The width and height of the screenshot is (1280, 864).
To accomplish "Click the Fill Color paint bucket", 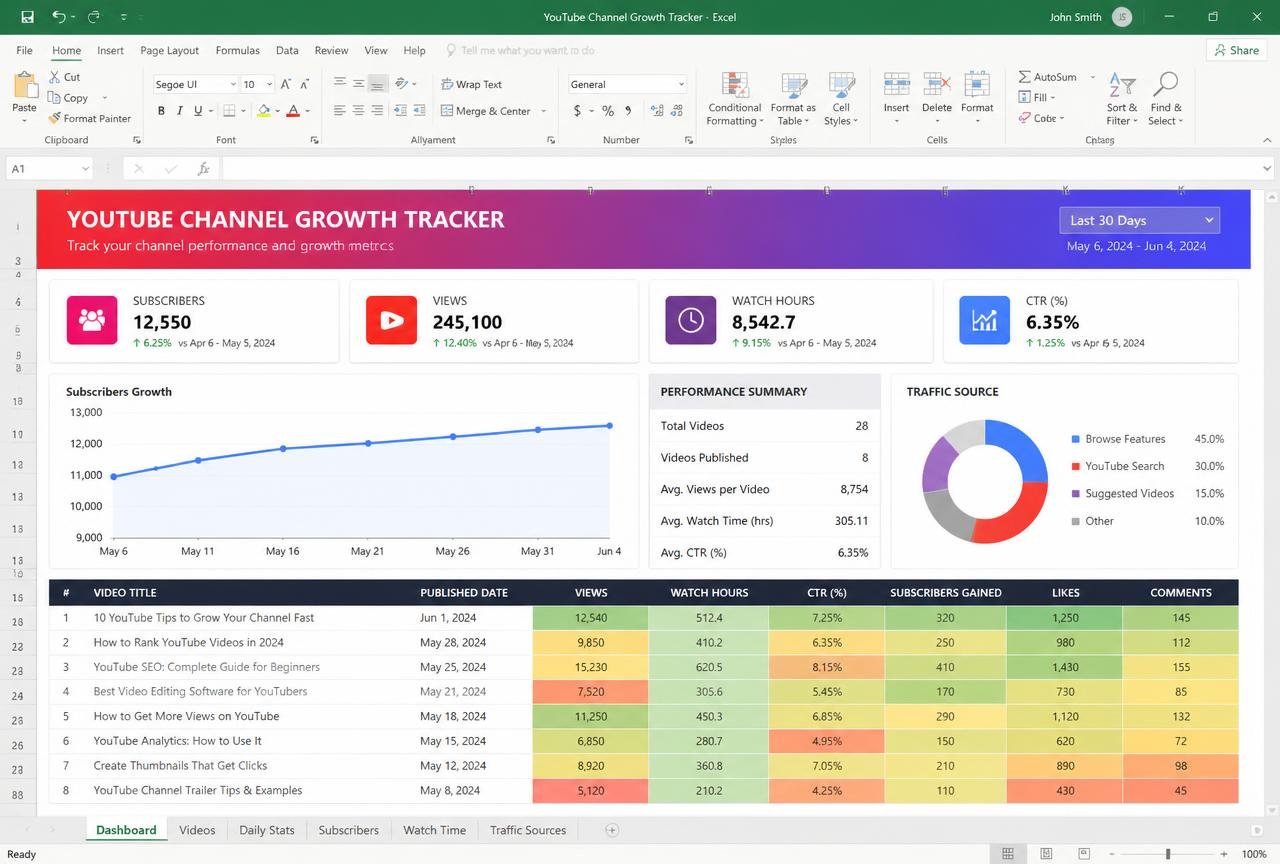I will coord(264,111).
